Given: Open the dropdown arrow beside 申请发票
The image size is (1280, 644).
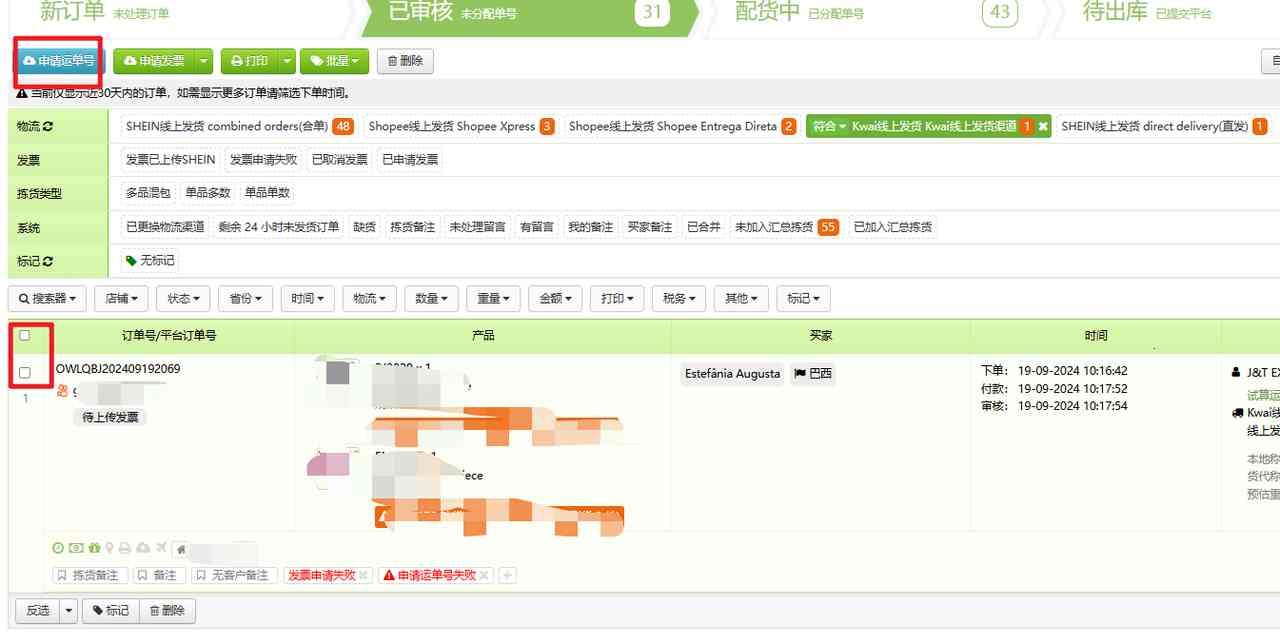Looking at the screenshot, I should 204,61.
